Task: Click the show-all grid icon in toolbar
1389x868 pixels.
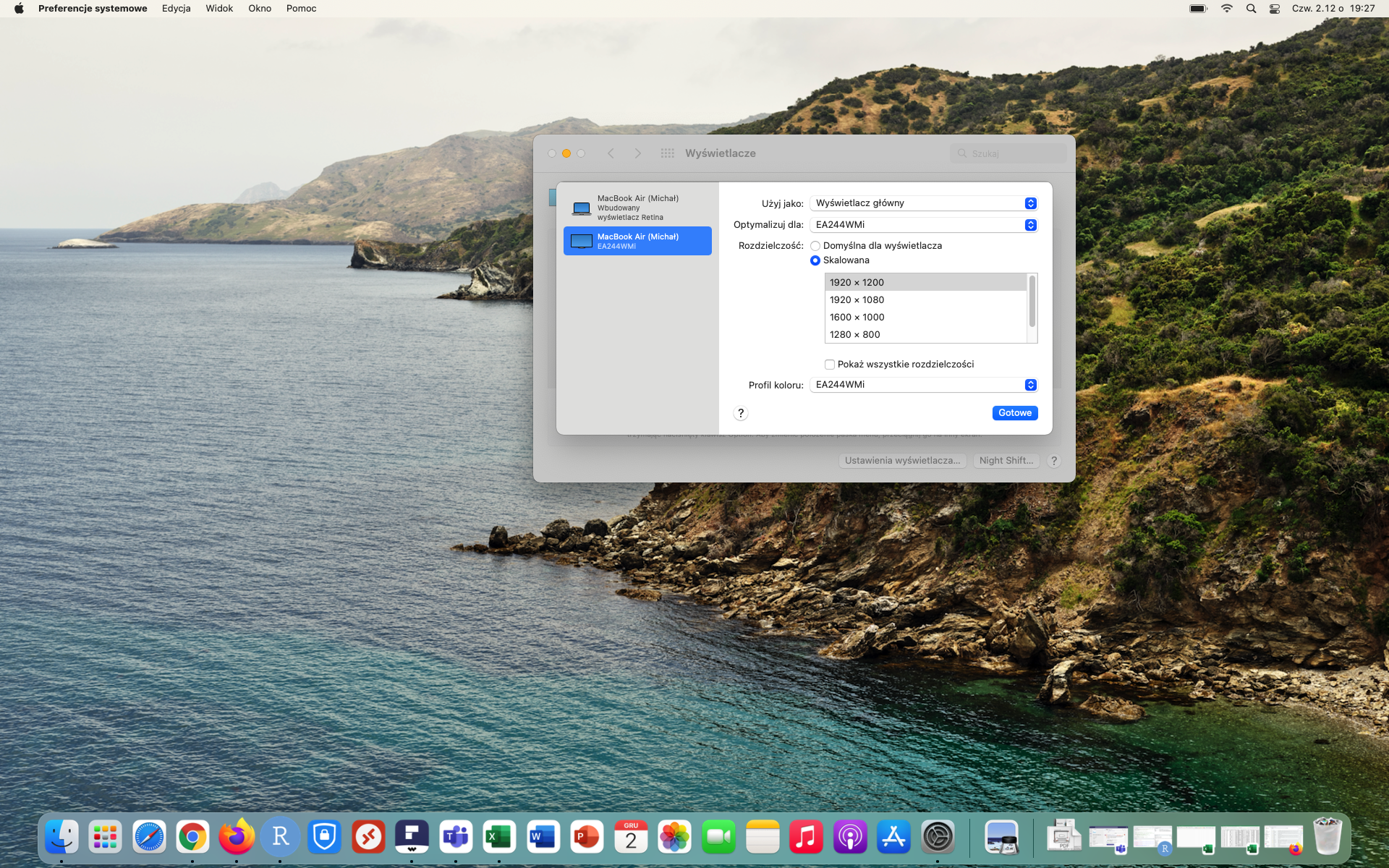Action: click(667, 153)
